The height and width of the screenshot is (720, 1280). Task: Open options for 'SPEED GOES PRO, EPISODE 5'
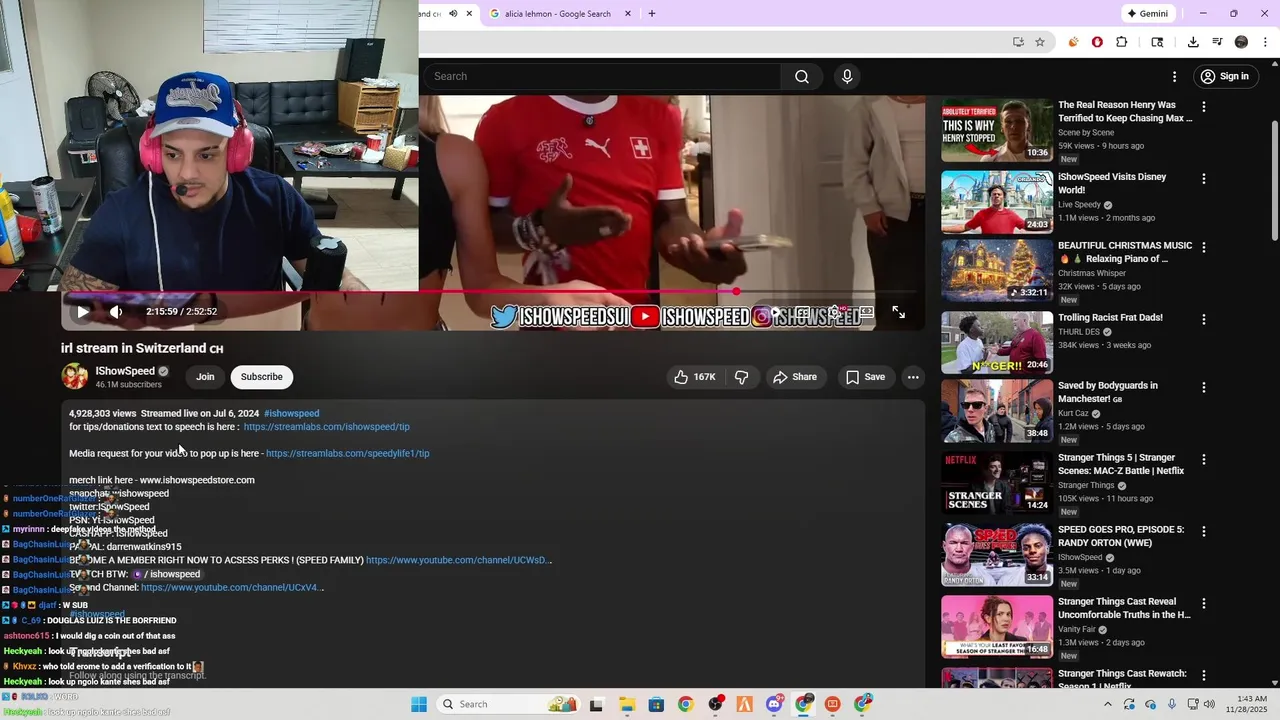[x=1203, y=531]
